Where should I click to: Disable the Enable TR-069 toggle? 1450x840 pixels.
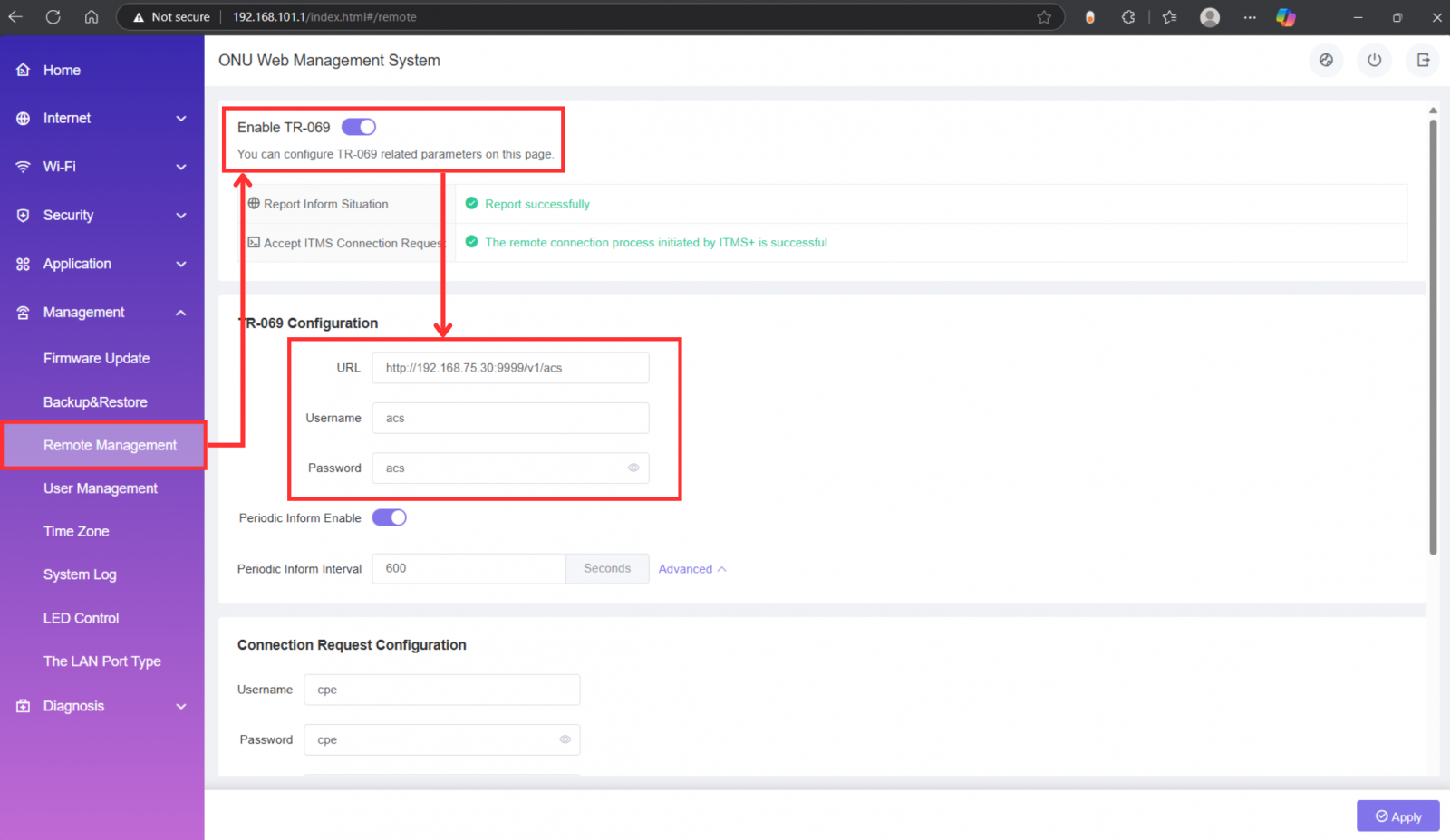click(x=359, y=127)
